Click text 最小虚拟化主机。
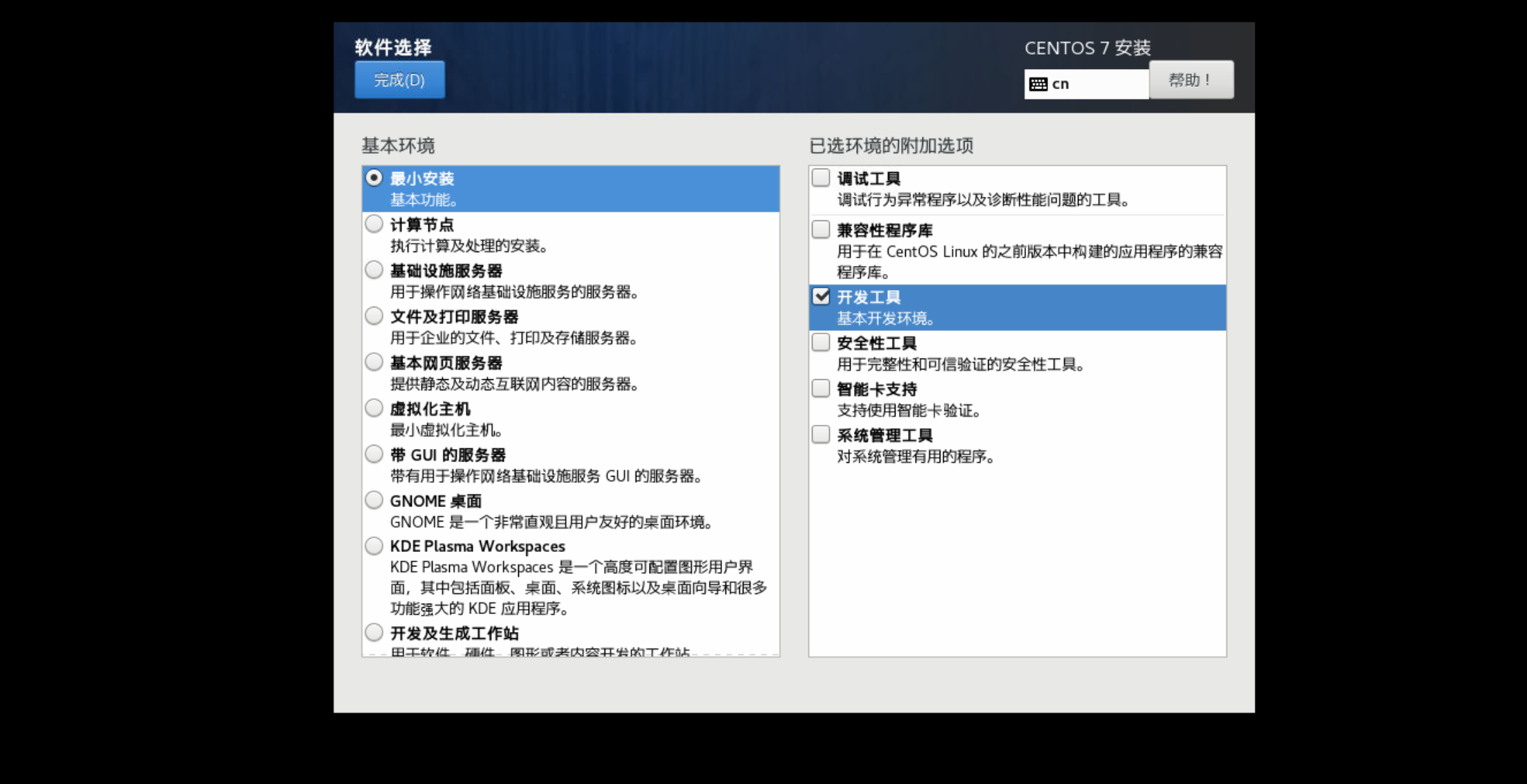Image resolution: width=1527 pixels, height=784 pixels. click(446, 430)
